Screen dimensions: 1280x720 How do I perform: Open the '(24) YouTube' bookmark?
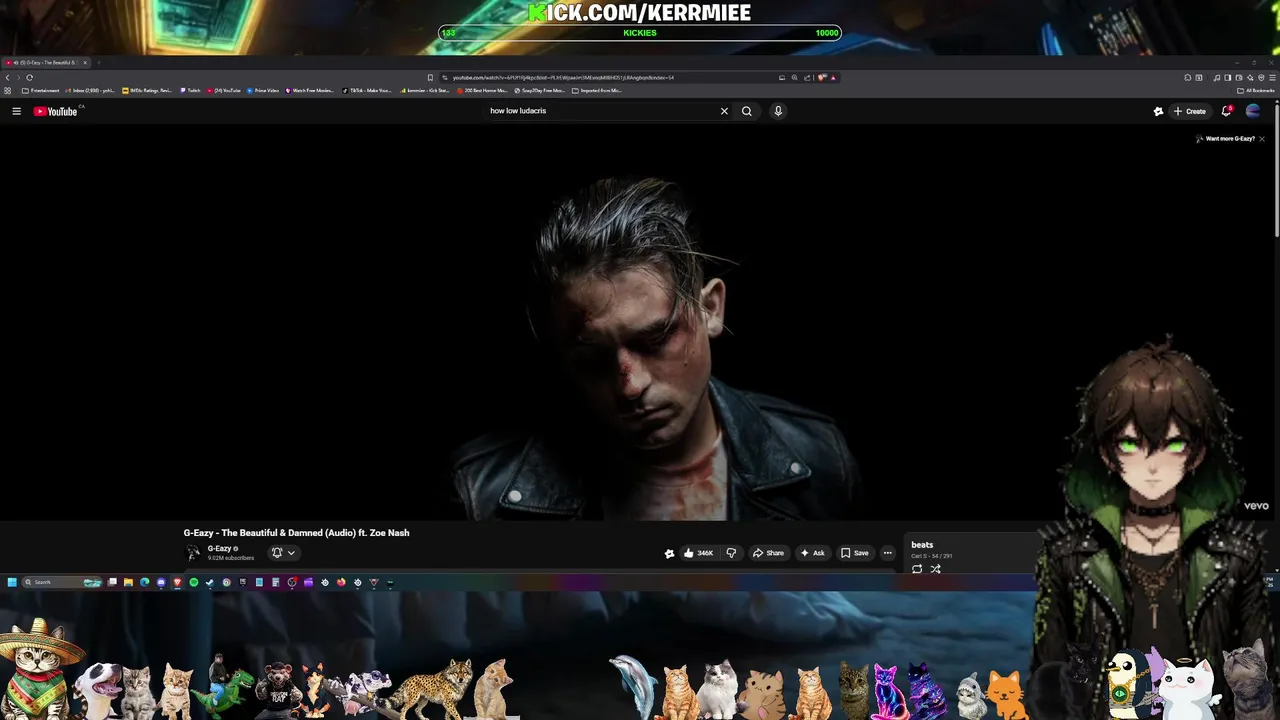pyautogui.click(x=224, y=90)
